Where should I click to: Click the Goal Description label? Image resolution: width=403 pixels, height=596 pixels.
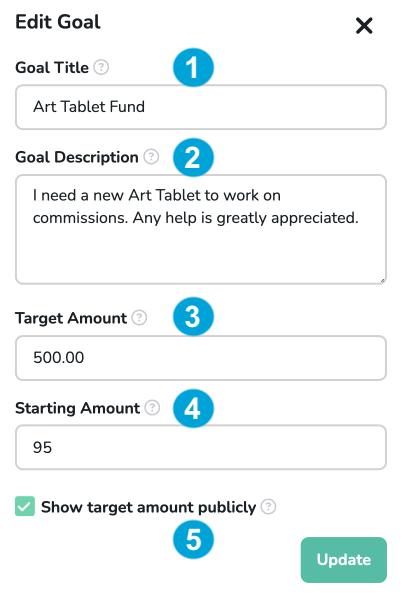(77, 157)
